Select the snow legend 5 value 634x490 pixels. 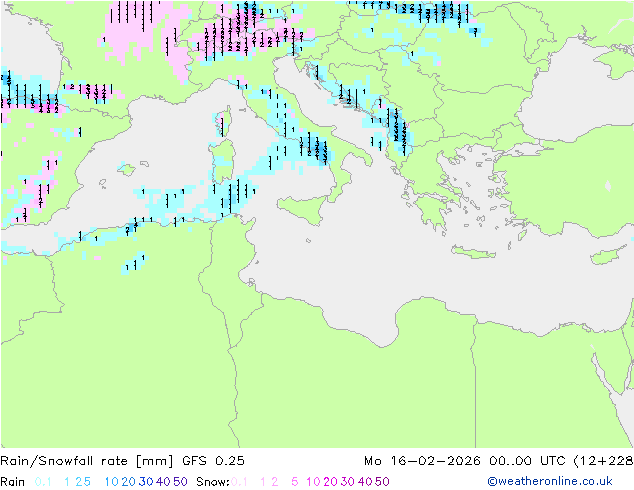coord(294,482)
